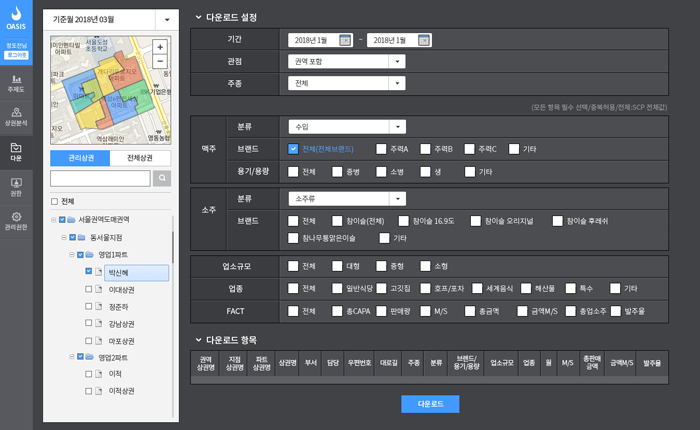Click the 권한 sidebar icon
The image size is (700, 430).
tap(16, 186)
